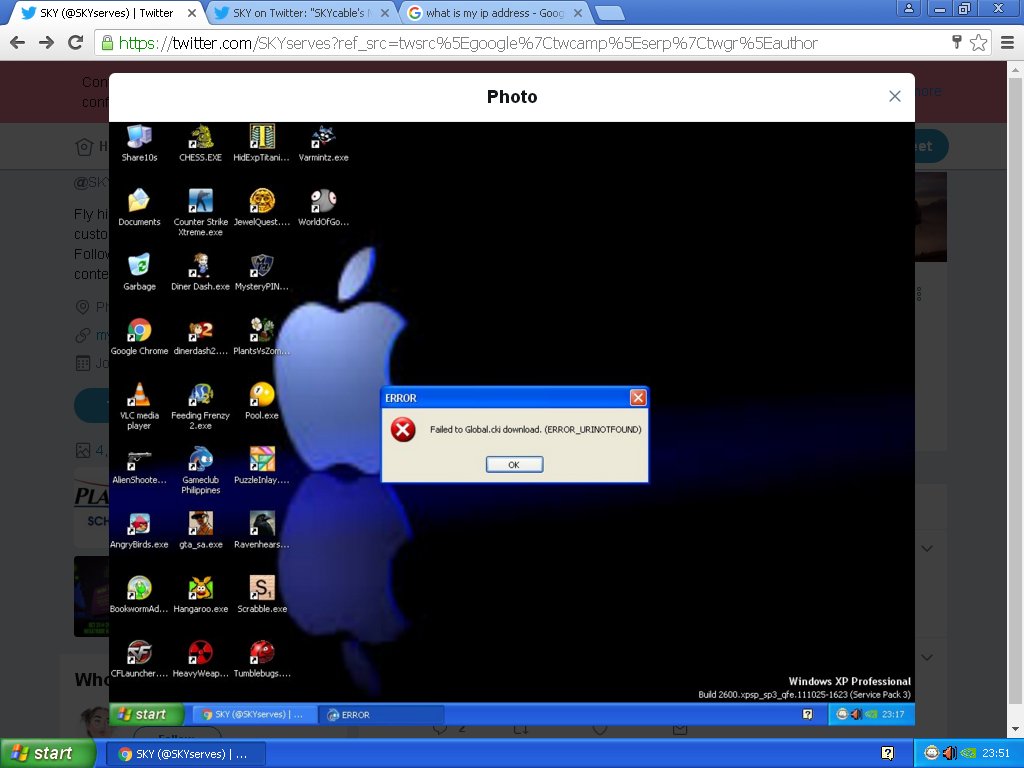Click the twitter.com address bar
The image size is (1024, 768).
tap(542, 43)
